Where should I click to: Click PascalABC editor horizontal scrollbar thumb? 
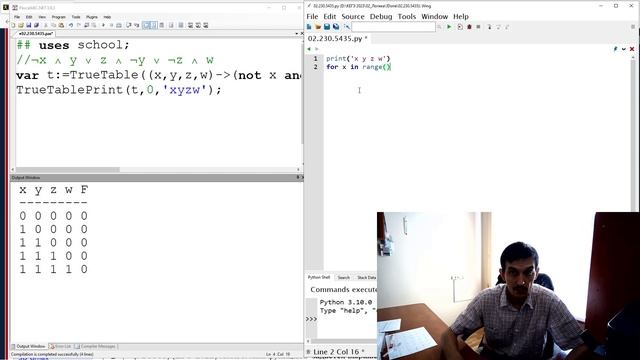(68, 169)
